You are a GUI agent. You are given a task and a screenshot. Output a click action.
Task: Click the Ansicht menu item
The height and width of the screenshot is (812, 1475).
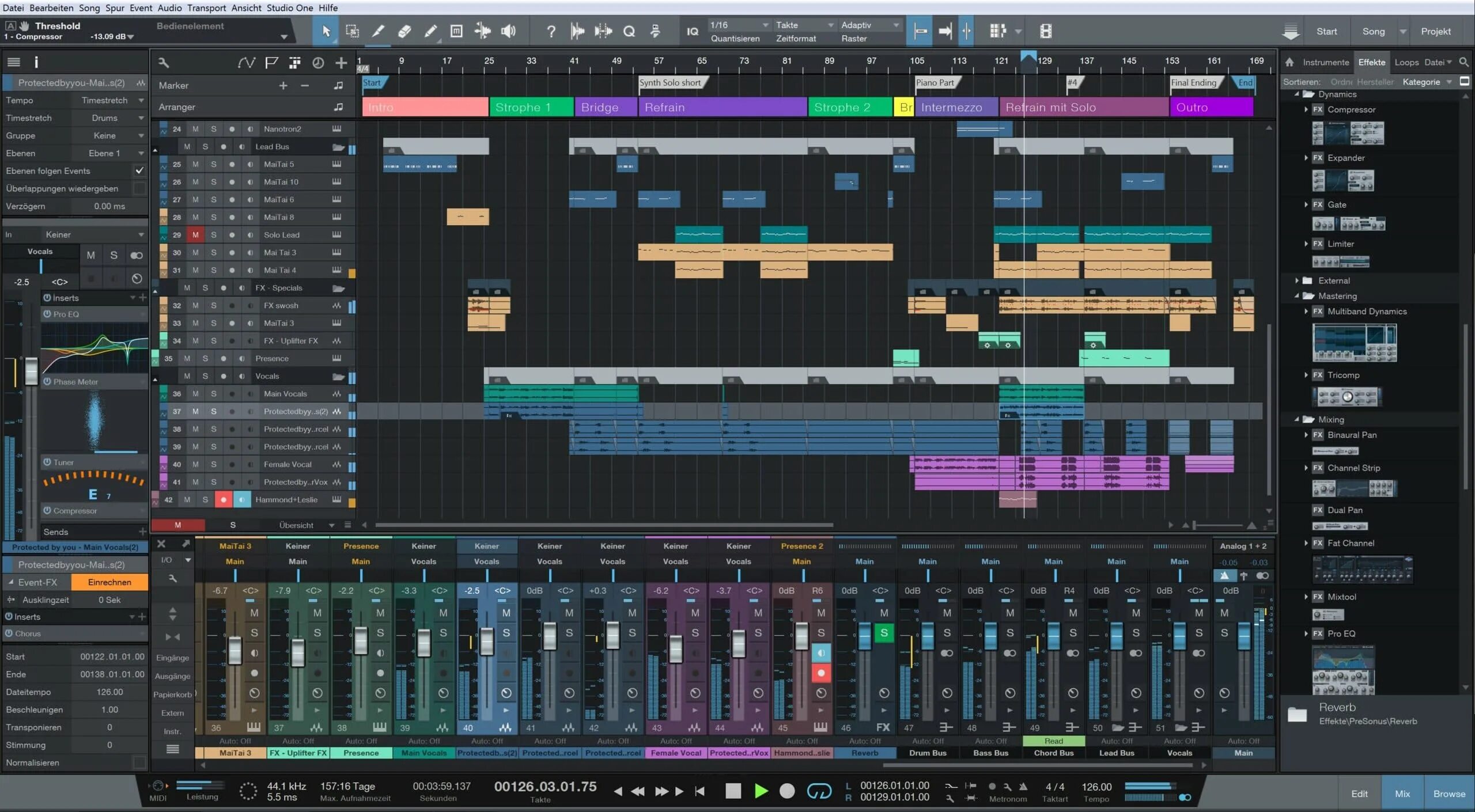pyautogui.click(x=247, y=7)
